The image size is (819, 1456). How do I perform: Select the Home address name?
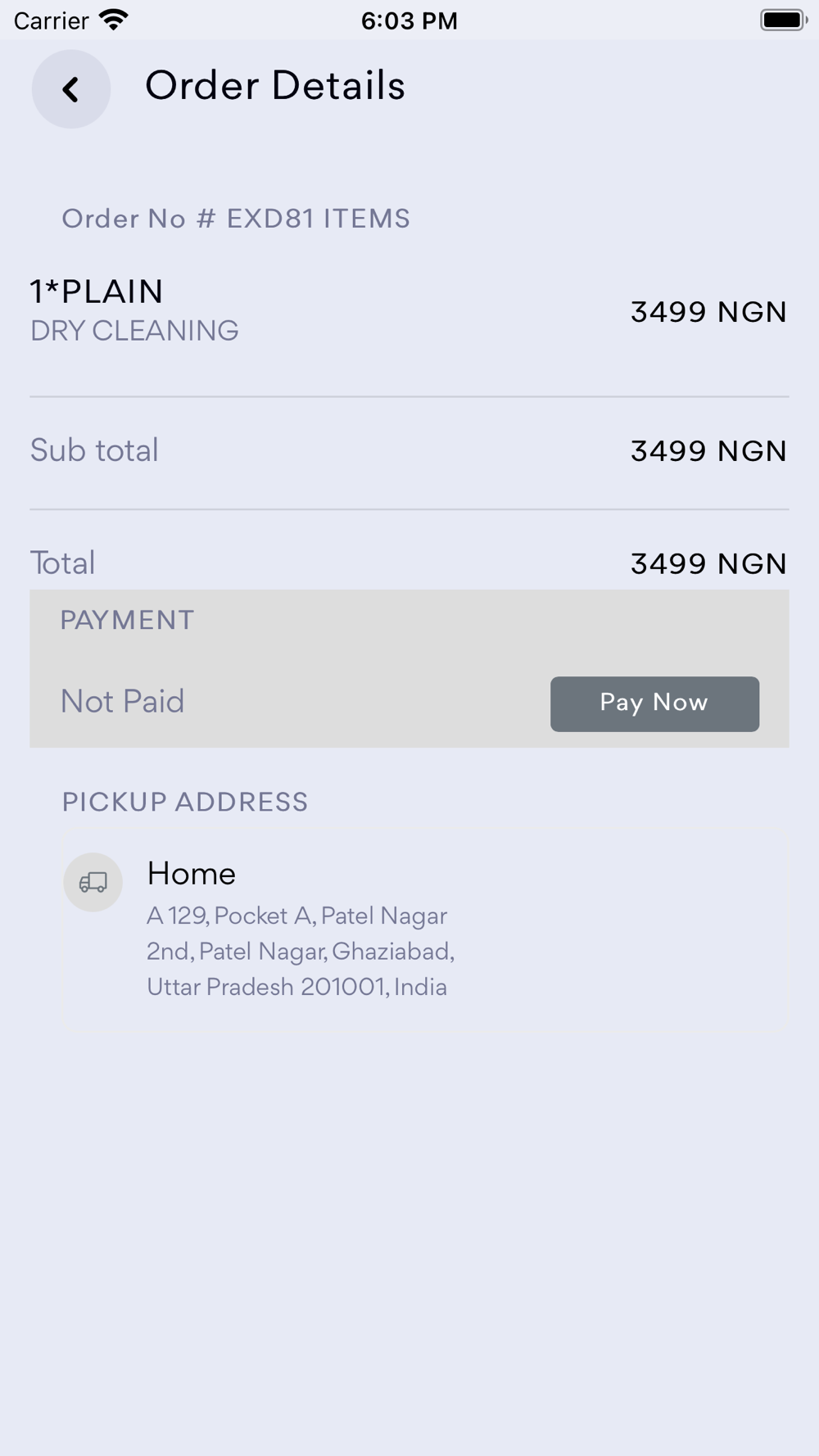(x=192, y=874)
